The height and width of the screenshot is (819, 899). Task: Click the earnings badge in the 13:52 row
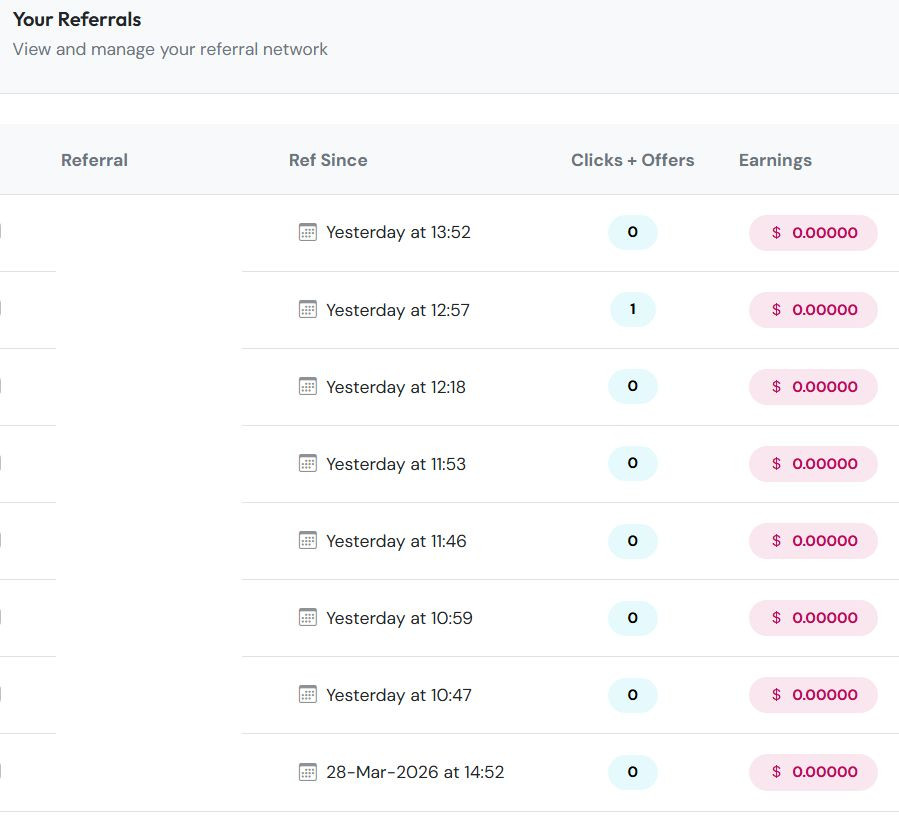(x=813, y=232)
